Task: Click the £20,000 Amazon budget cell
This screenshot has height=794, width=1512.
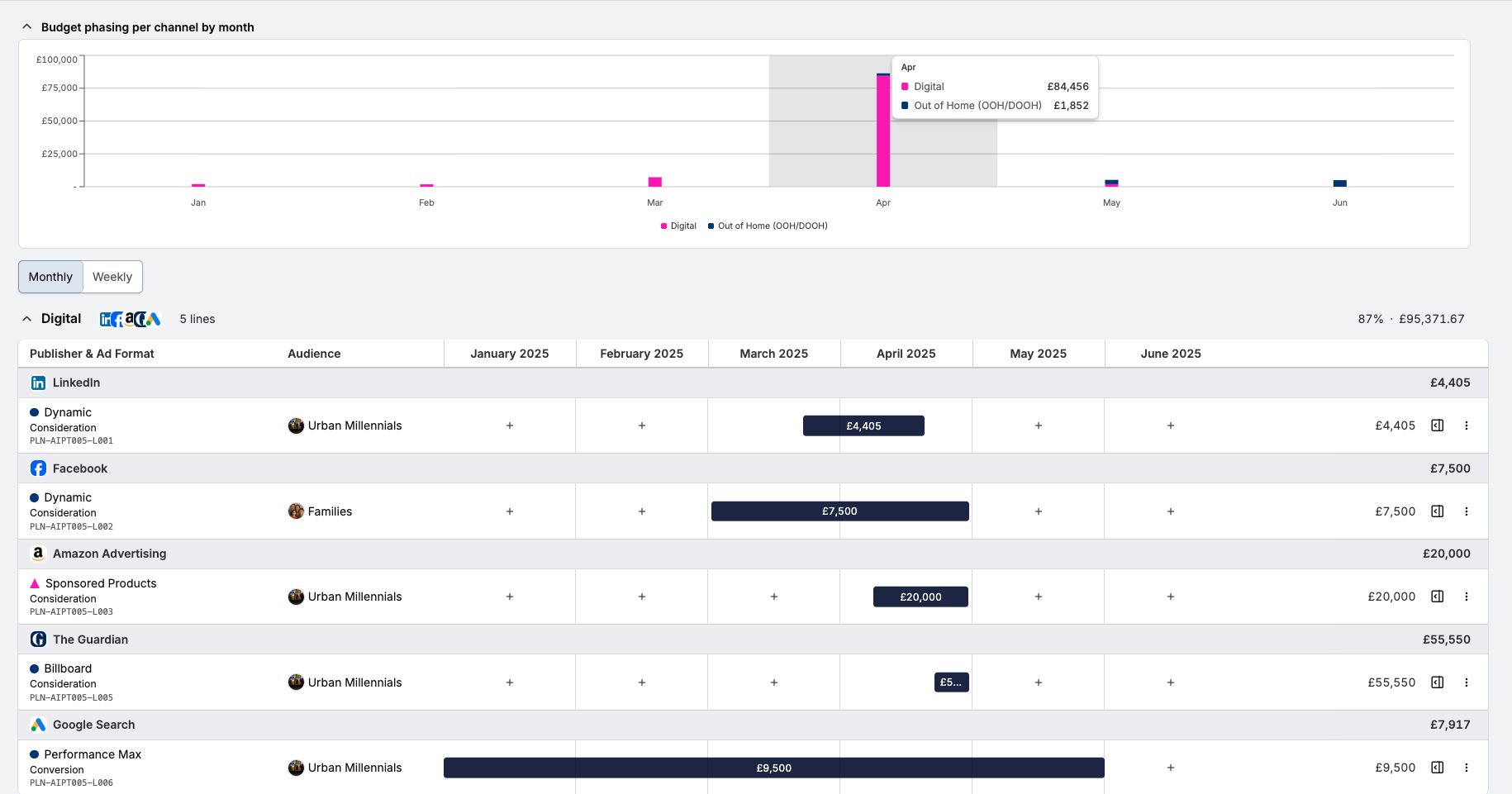Action: 920,596
